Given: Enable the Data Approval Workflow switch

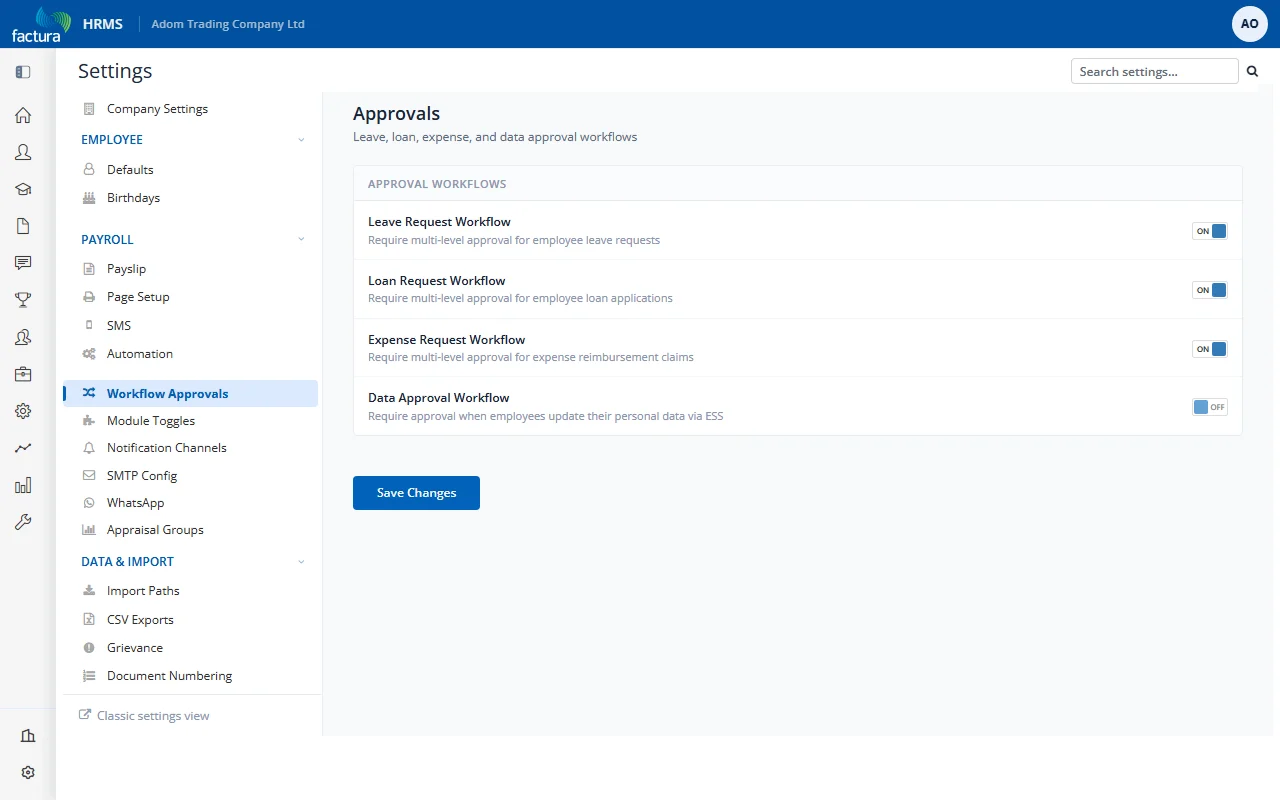Looking at the screenshot, I should (x=1210, y=407).
